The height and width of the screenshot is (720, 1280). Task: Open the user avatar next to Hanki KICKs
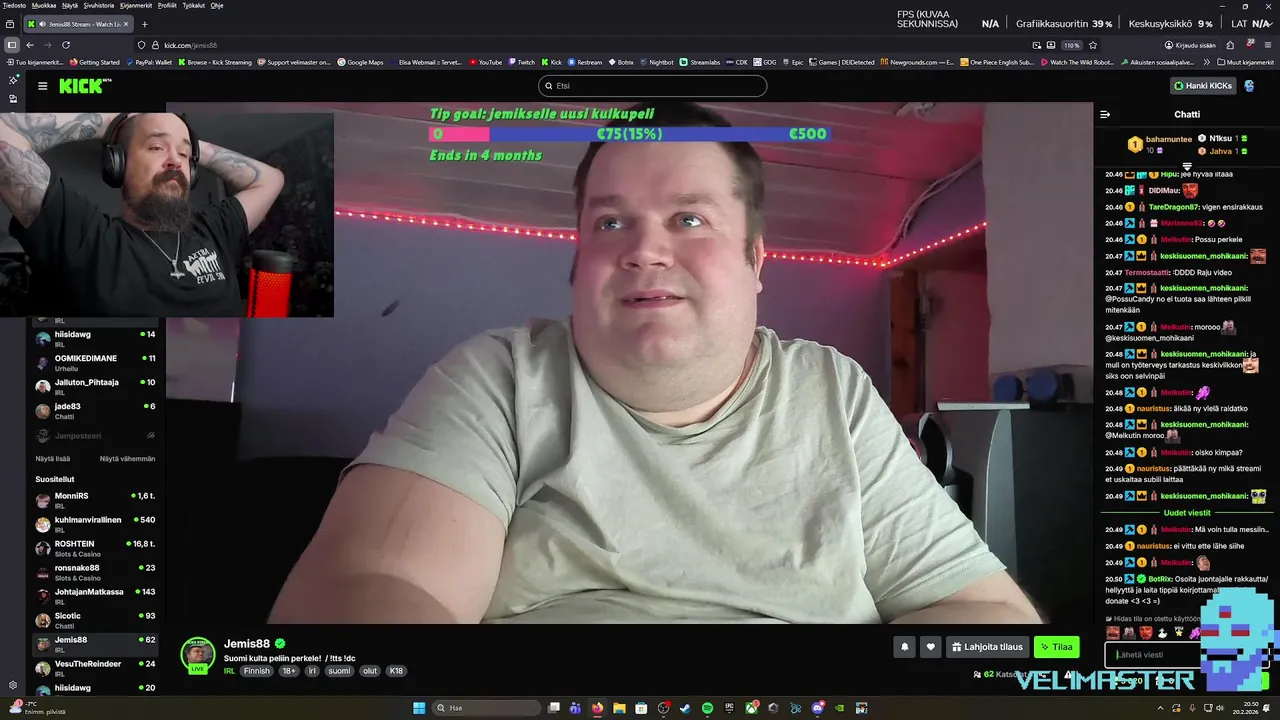[x=1249, y=86]
